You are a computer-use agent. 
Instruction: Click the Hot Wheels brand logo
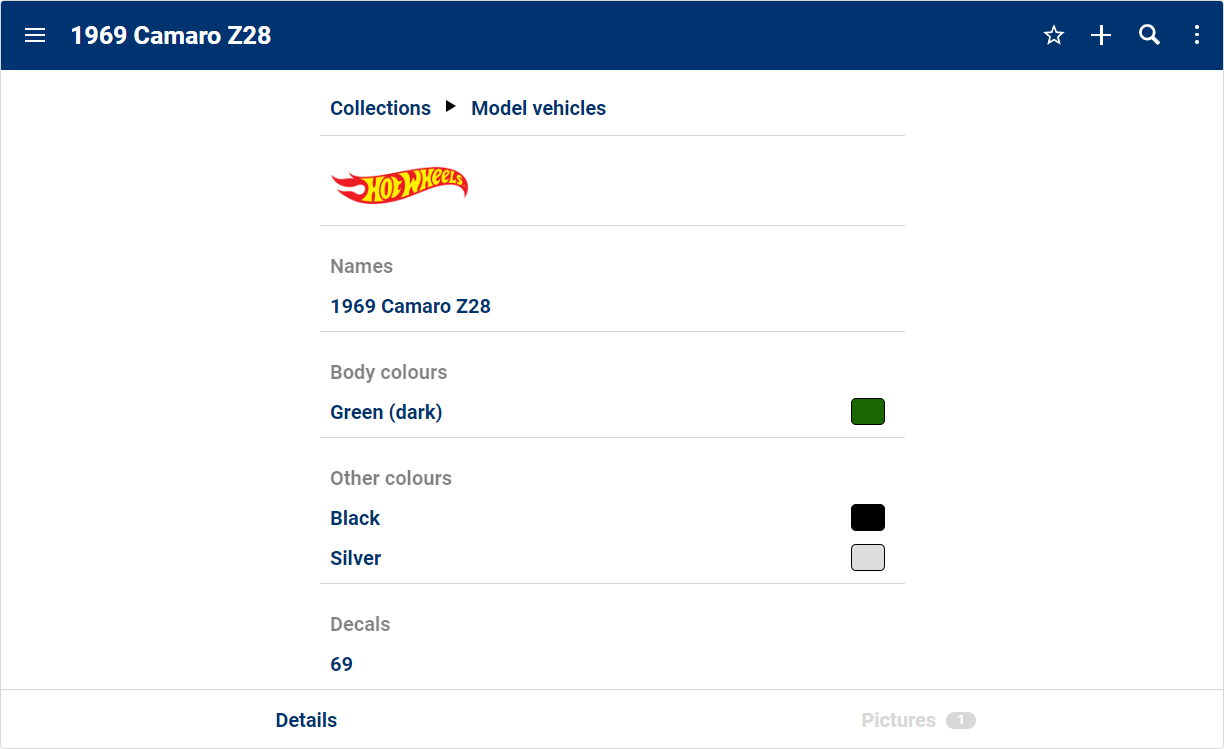[x=399, y=185]
